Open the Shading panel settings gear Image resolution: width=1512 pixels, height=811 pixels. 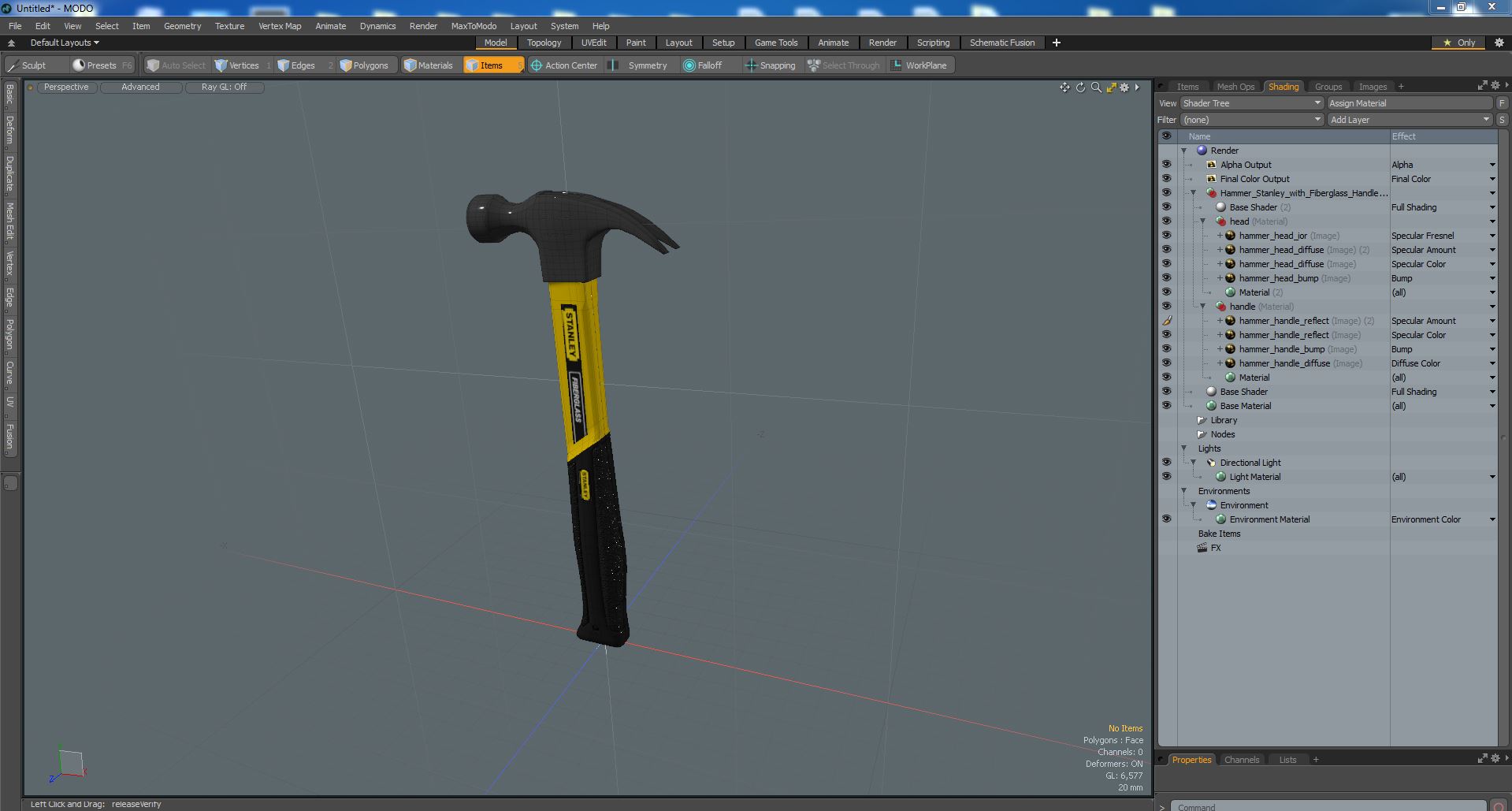[1495, 85]
